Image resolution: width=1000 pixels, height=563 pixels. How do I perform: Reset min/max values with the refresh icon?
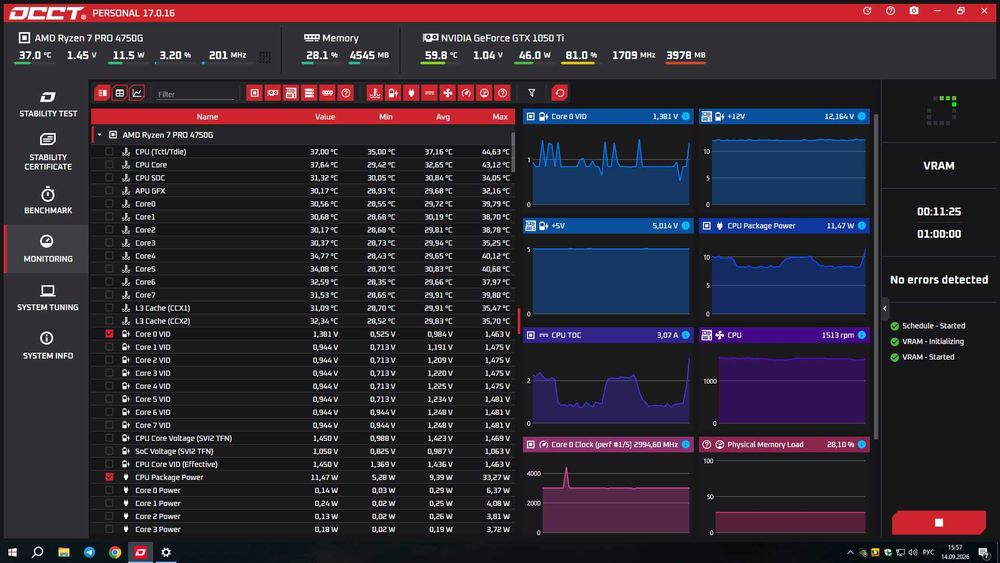[559, 93]
